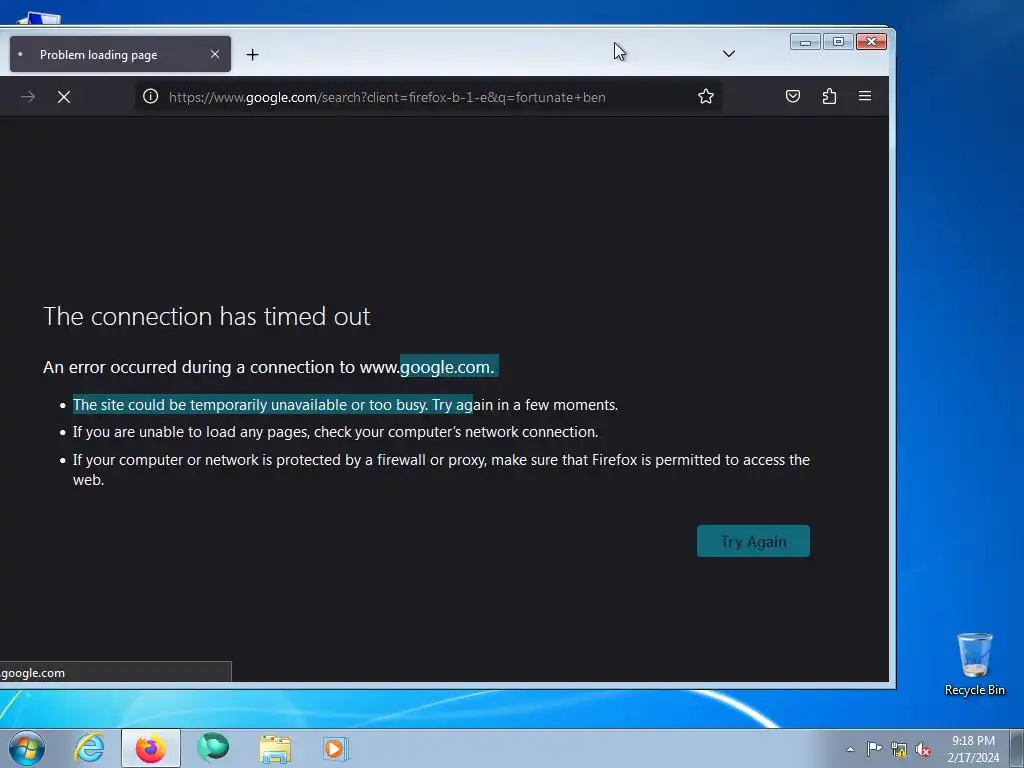Select the Recycle Bin desktop icon
The image size is (1024, 768).
click(x=974, y=664)
